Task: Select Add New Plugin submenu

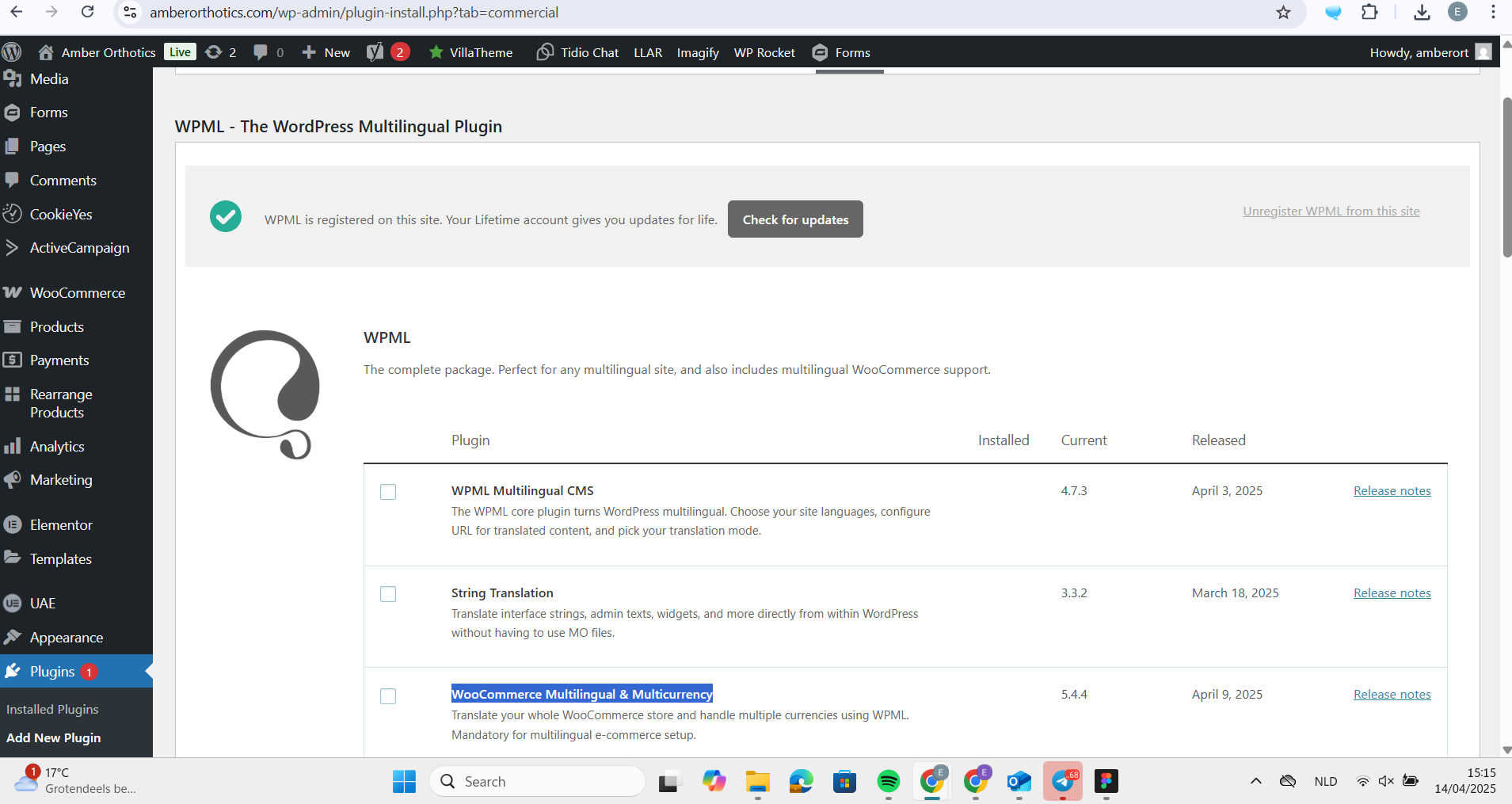Action: tap(53, 738)
